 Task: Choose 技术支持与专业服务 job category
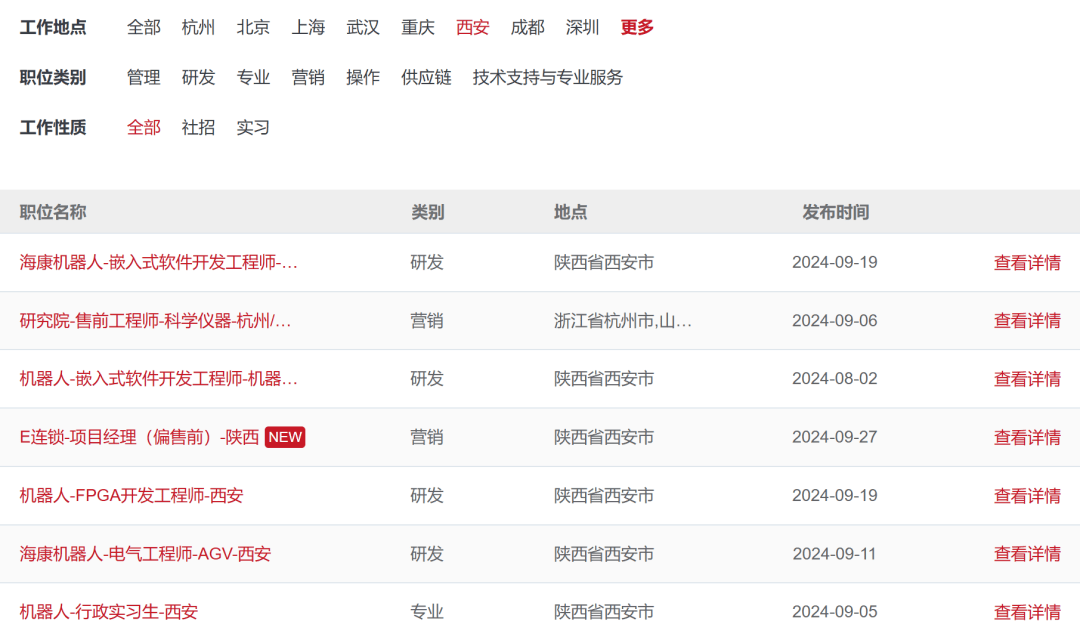click(x=548, y=77)
